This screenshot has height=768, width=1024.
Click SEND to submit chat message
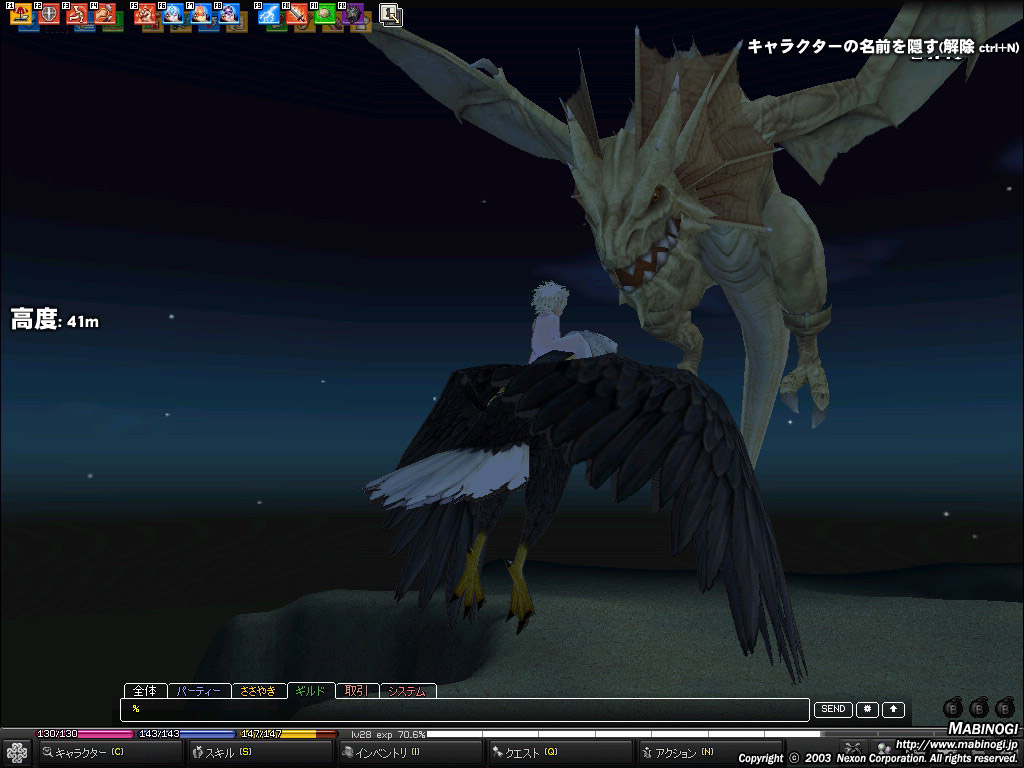pyautogui.click(x=833, y=709)
